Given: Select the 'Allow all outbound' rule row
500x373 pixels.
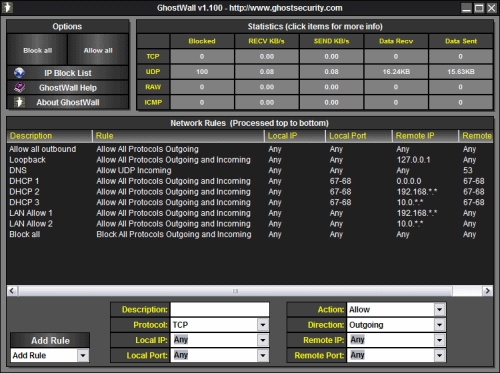Looking at the screenshot, I should (250, 149).
